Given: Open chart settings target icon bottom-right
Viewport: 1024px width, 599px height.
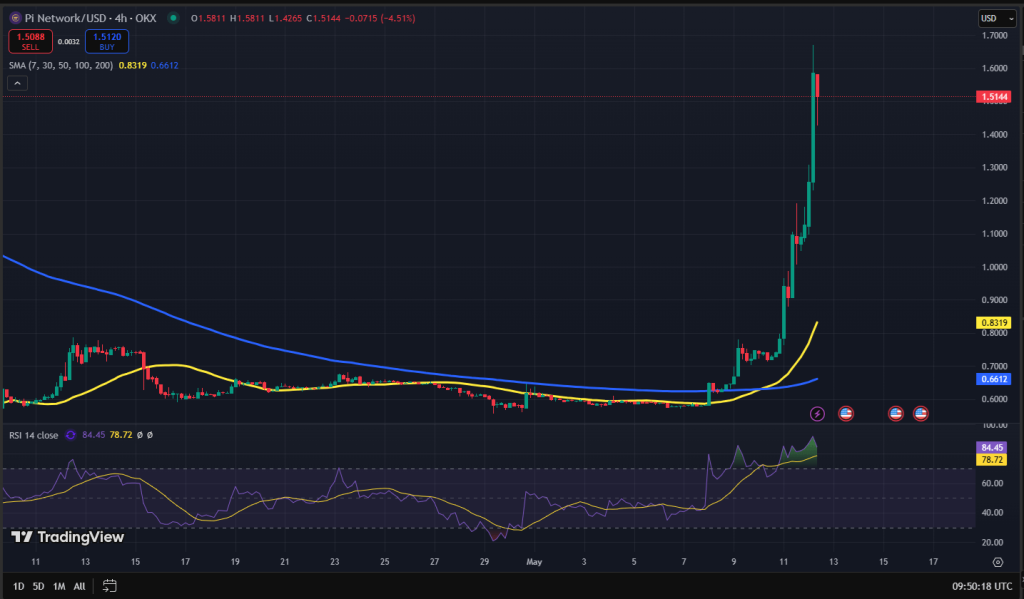Looking at the screenshot, I should pyautogui.click(x=997, y=562).
